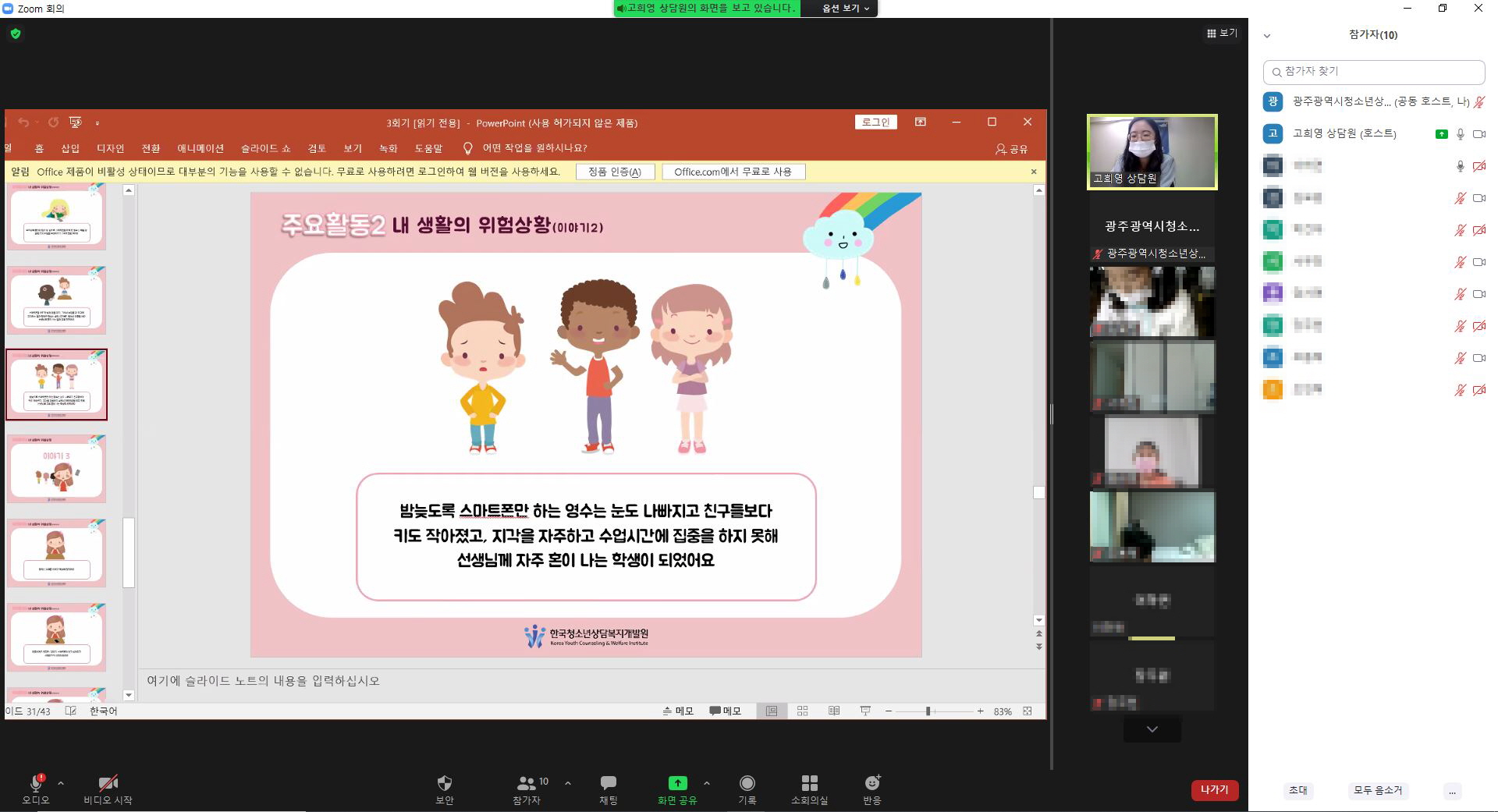This screenshot has width=1498, height=812.
Task: Toggle the Start Video camera button
Action: [108, 783]
